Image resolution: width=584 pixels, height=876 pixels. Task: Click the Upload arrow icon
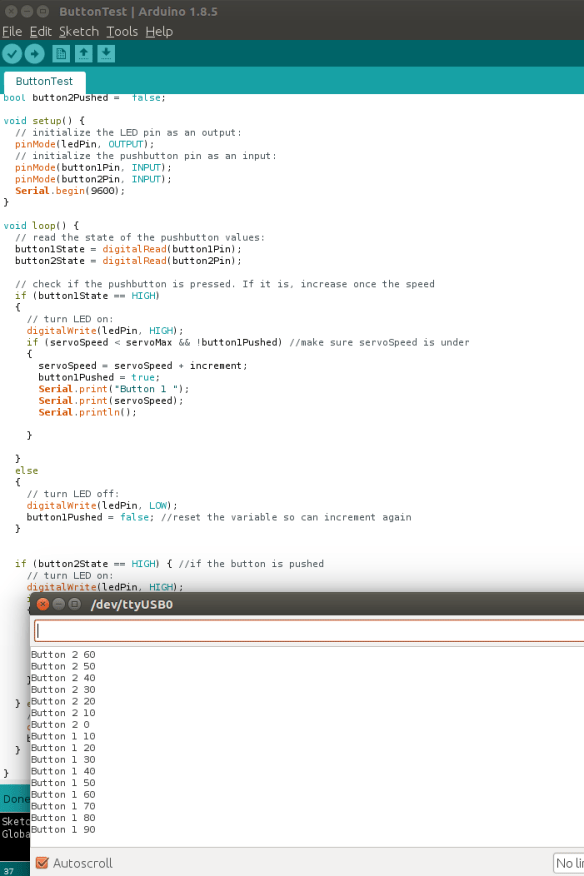click(x=35, y=54)
